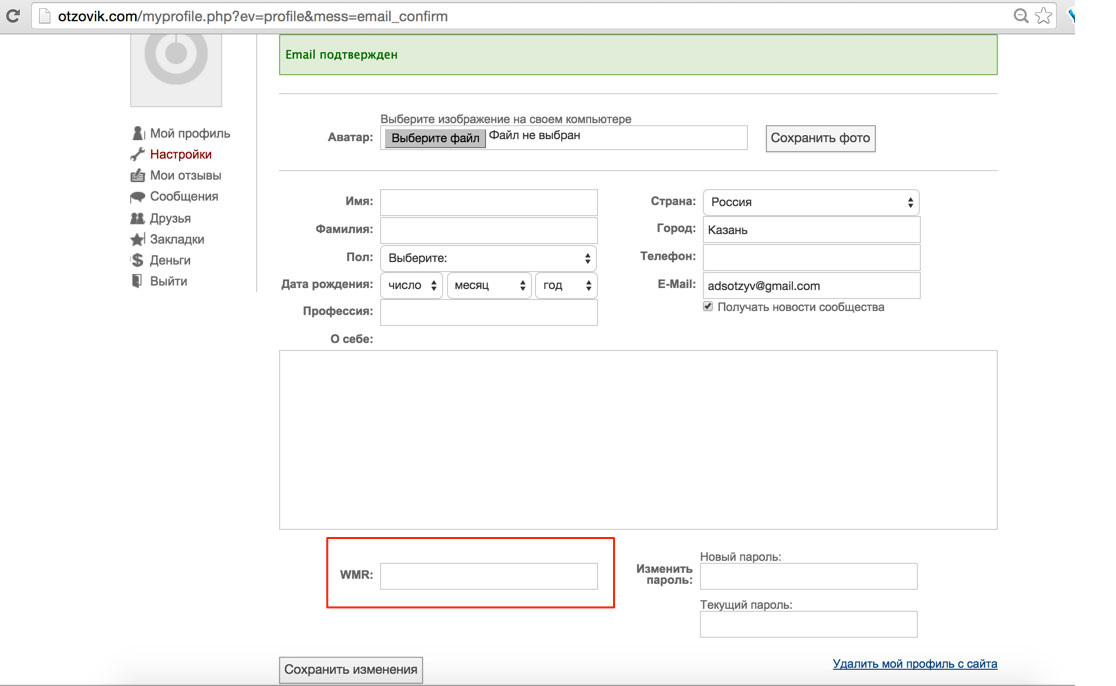Open the Страна dropdown showing Россия
1116x686 pixels.
click(x=811, y=202)
